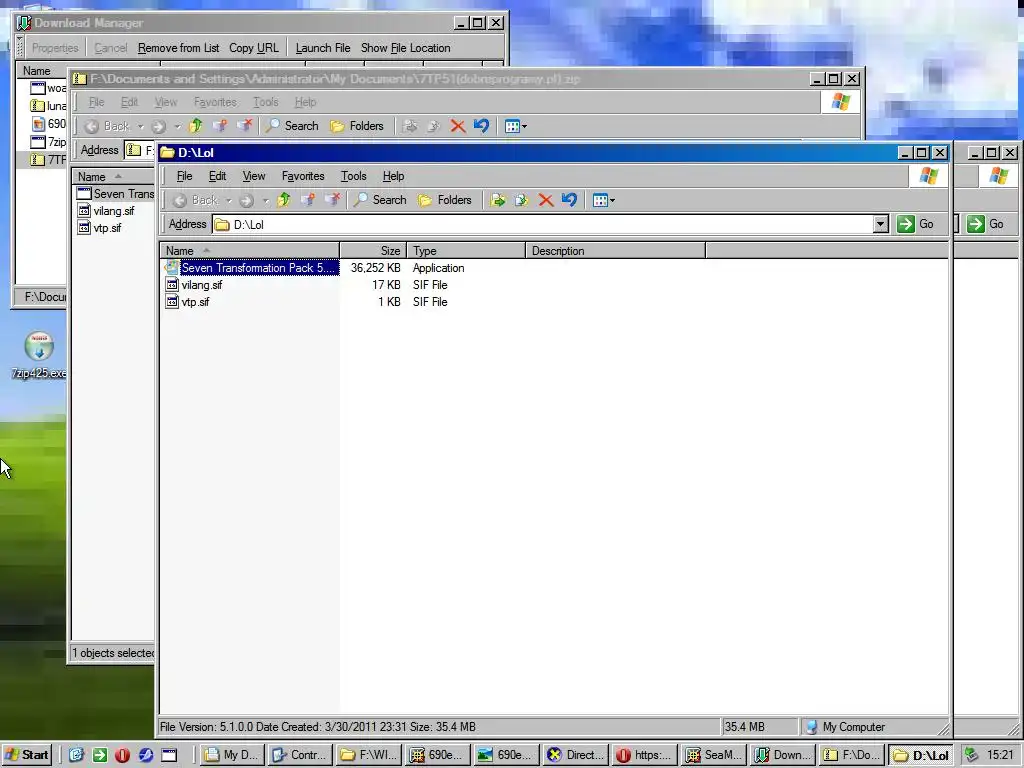Click the red Opera icon in Quick Launch

tap(122, 755)
